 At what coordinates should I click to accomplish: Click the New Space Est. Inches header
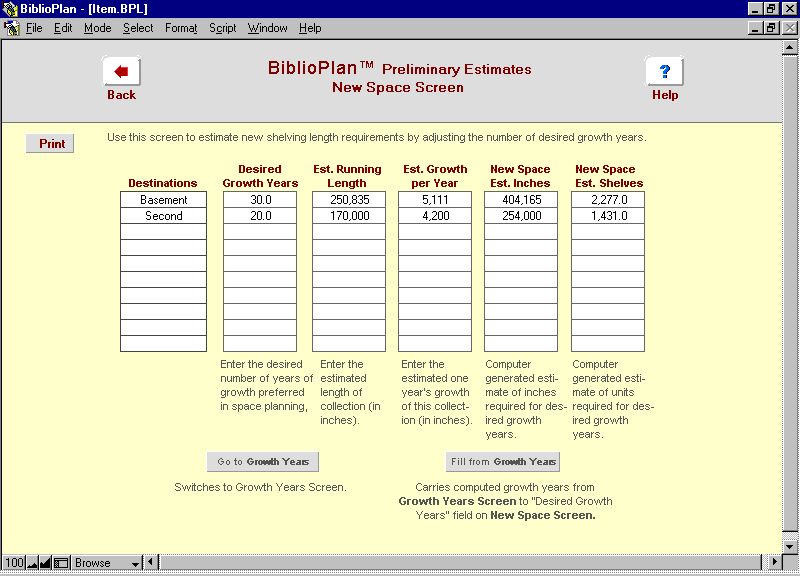point(520,176)
